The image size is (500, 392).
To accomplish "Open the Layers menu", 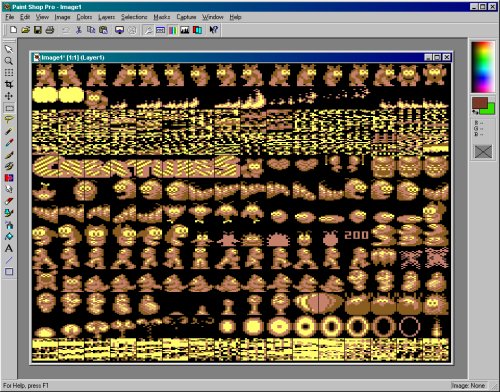I will click(x=106, y=17).
